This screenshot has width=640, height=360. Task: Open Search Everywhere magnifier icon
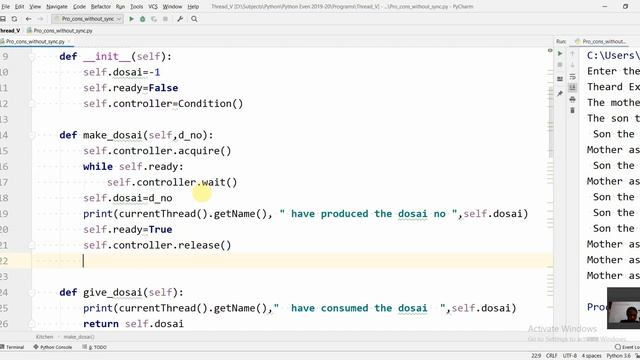pyautogui.click(x=194, y=19)
